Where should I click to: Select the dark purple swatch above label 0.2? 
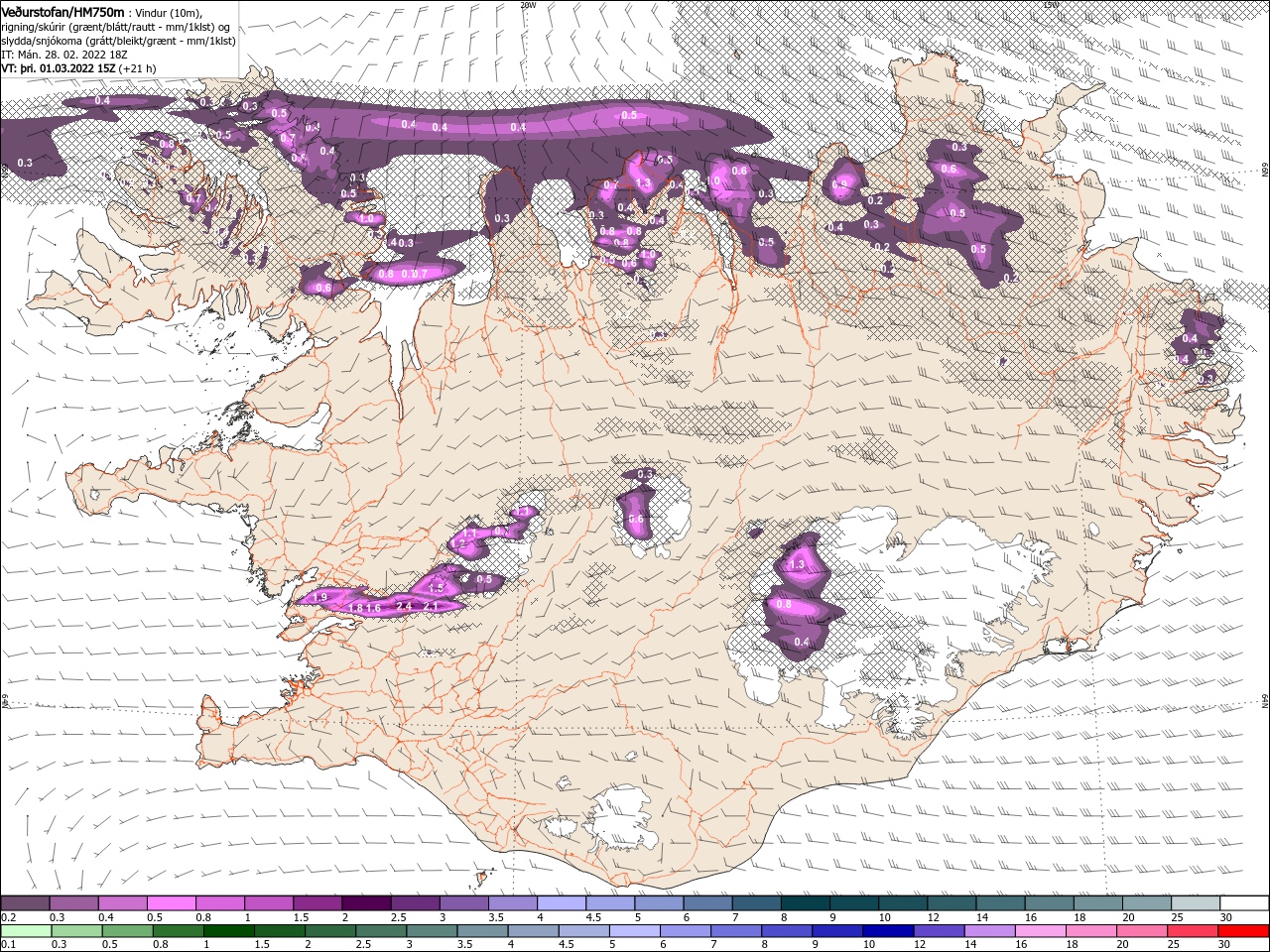click(x=25, y=903)
